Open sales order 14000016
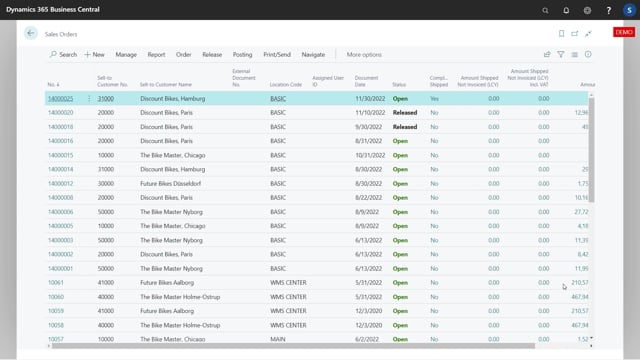This screenshot has width=640, height=360. [x=60, y=141]
